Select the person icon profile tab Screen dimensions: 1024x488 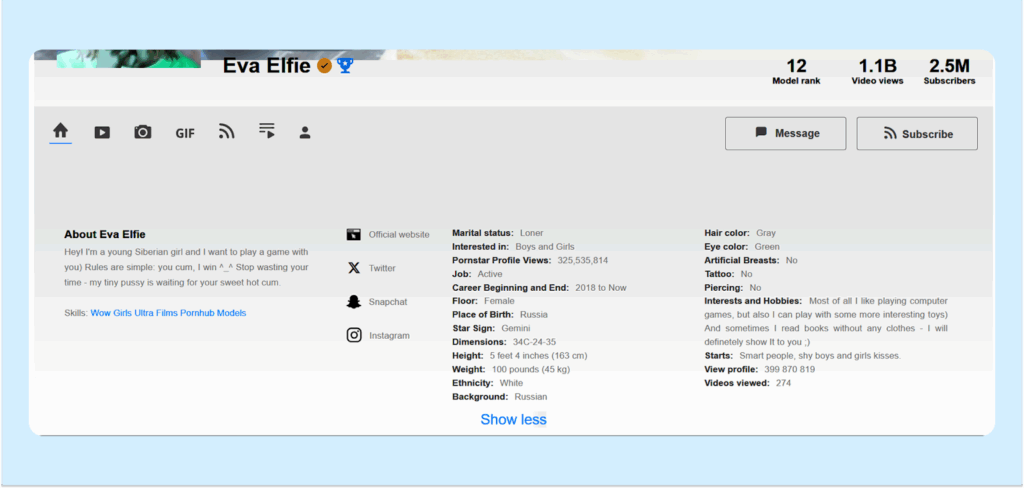coord(305,132)
